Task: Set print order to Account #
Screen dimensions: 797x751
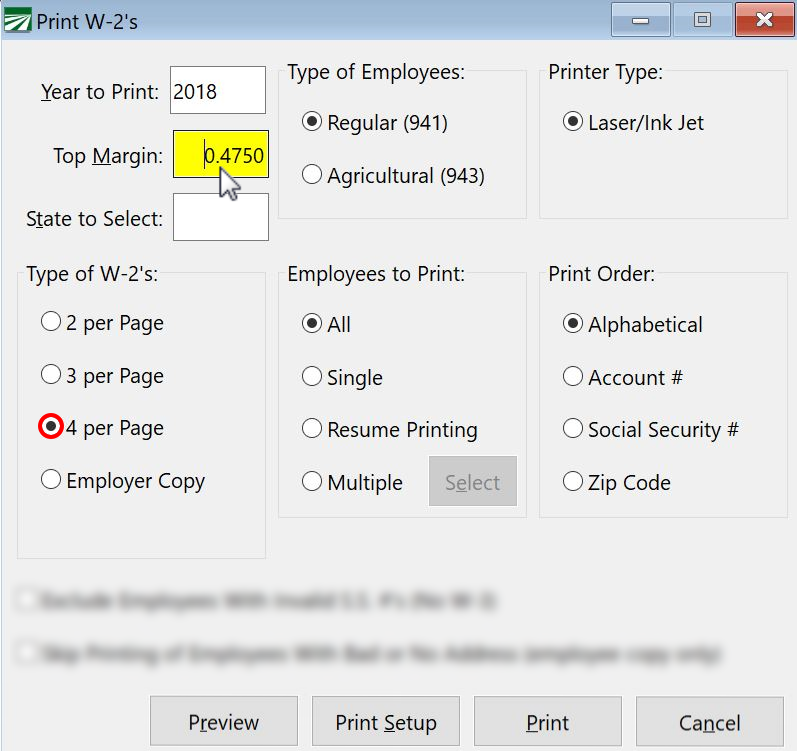Action: click(573, 377)
